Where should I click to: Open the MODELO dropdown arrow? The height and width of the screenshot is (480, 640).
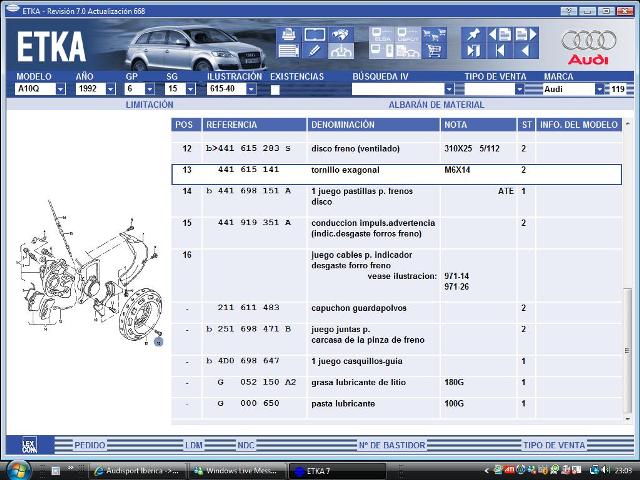point(60,89)
